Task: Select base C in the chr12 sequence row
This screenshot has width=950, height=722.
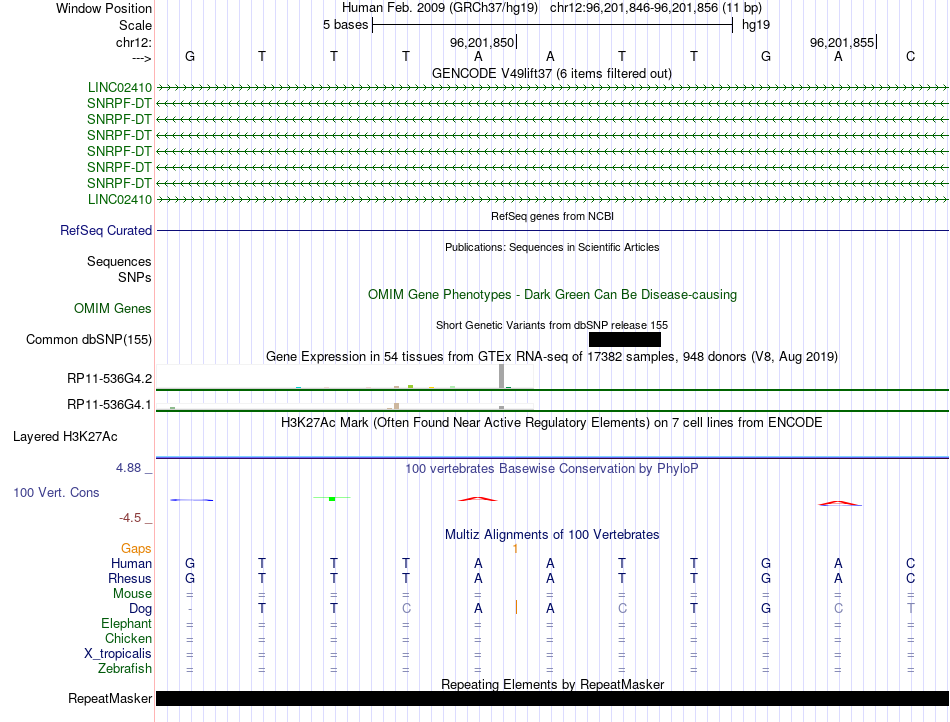Action: click(910, 56)
